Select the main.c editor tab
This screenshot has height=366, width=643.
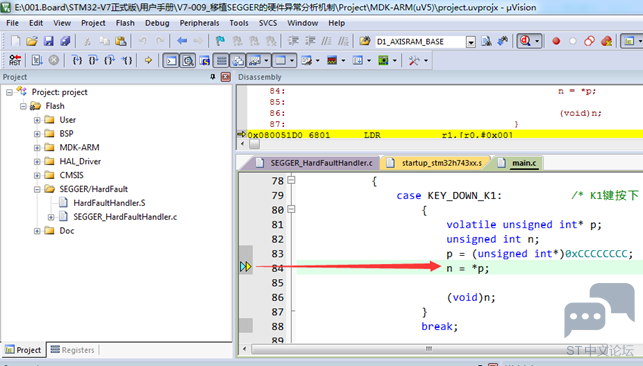pos(519,163)
